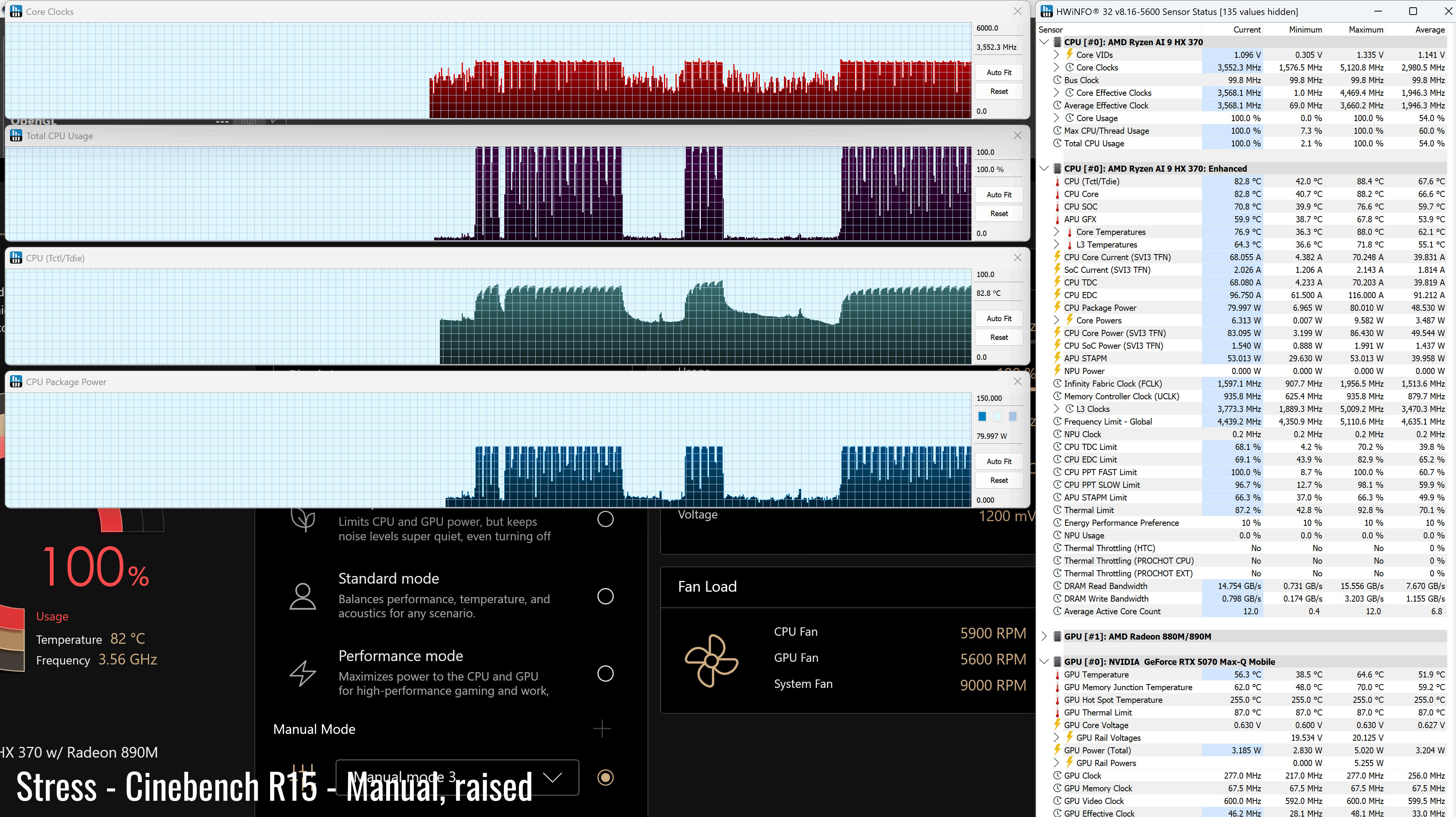Click the clock icon of Total CPU Usage row
The image size is (1456, 817).
[1057, 143]
